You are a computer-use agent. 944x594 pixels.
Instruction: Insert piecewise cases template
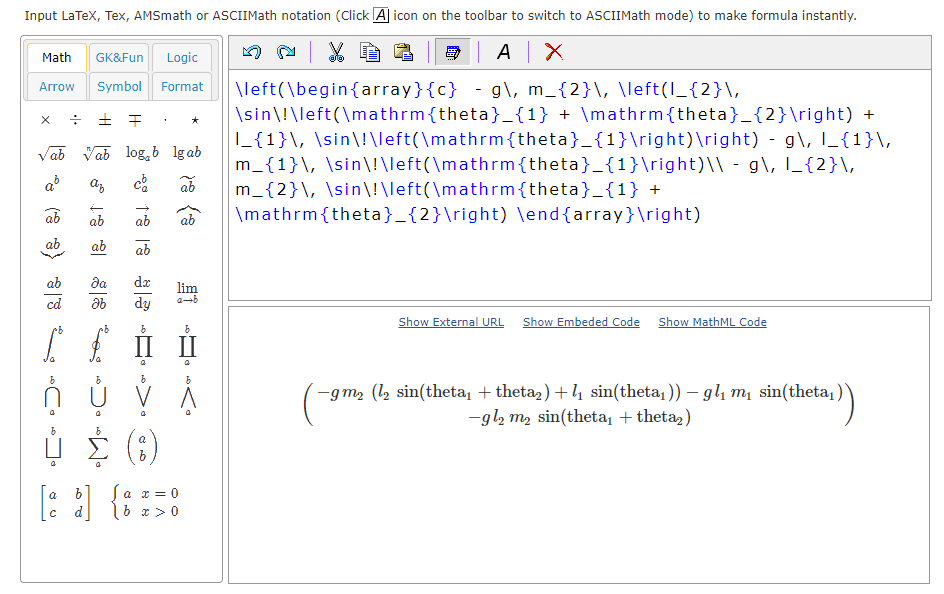(x=145, y=503)
